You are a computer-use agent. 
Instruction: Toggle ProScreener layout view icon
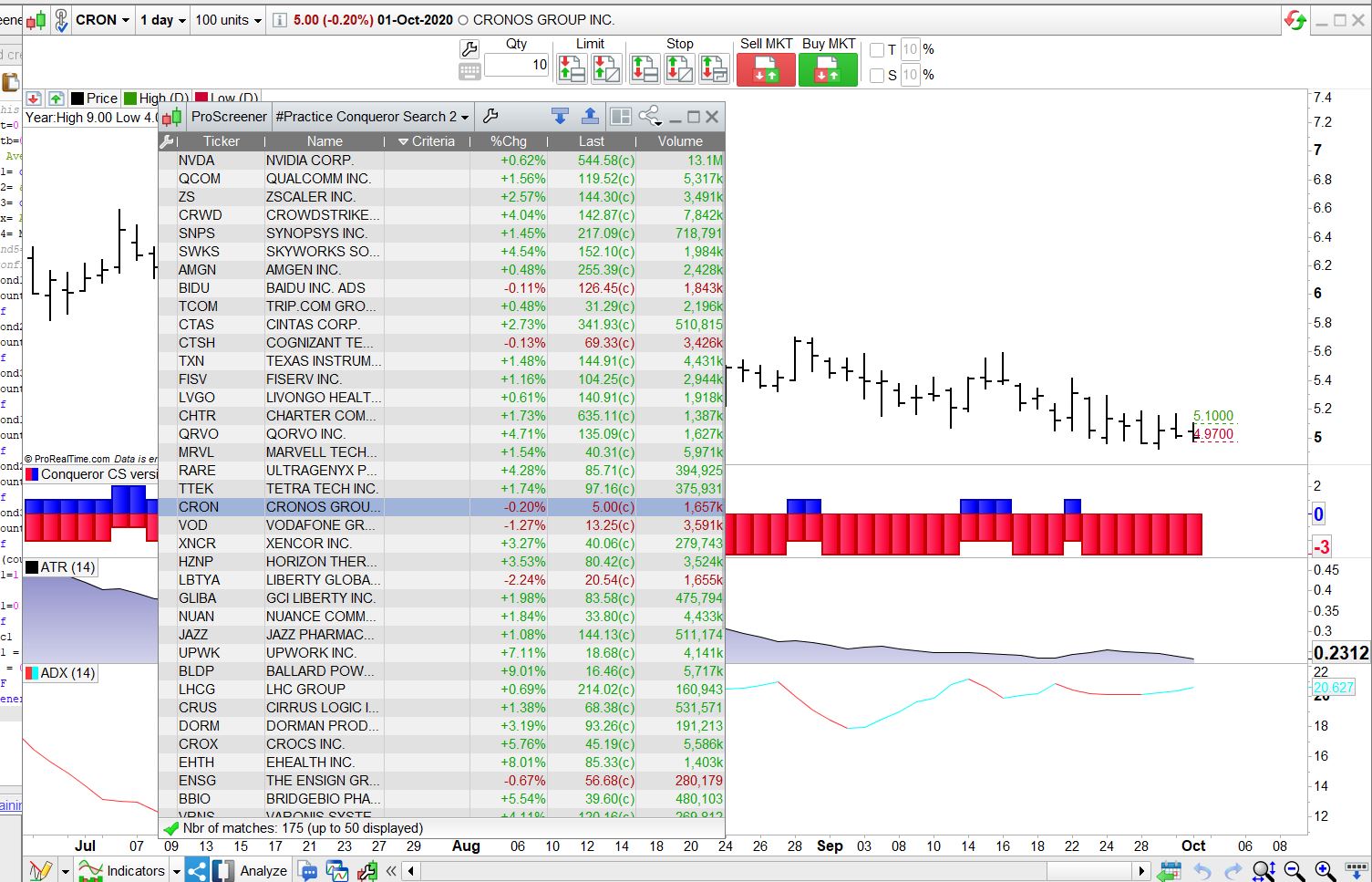click(x=621, y=116)
